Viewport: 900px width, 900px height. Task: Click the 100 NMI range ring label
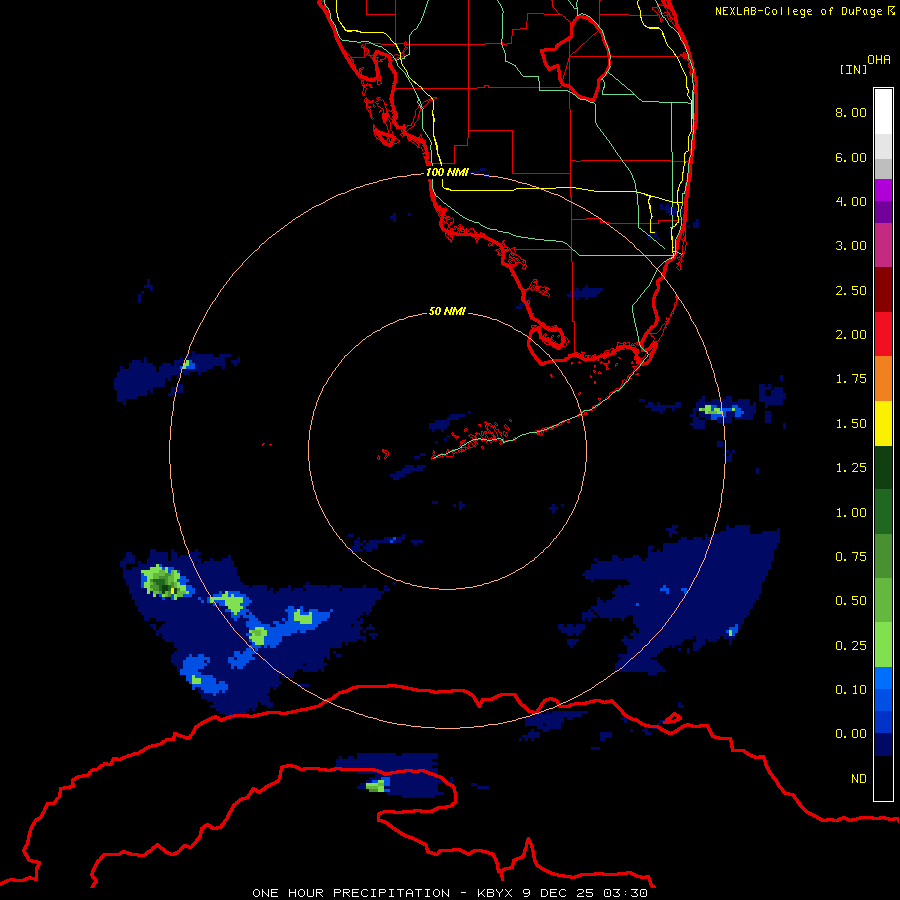[447, 172]
